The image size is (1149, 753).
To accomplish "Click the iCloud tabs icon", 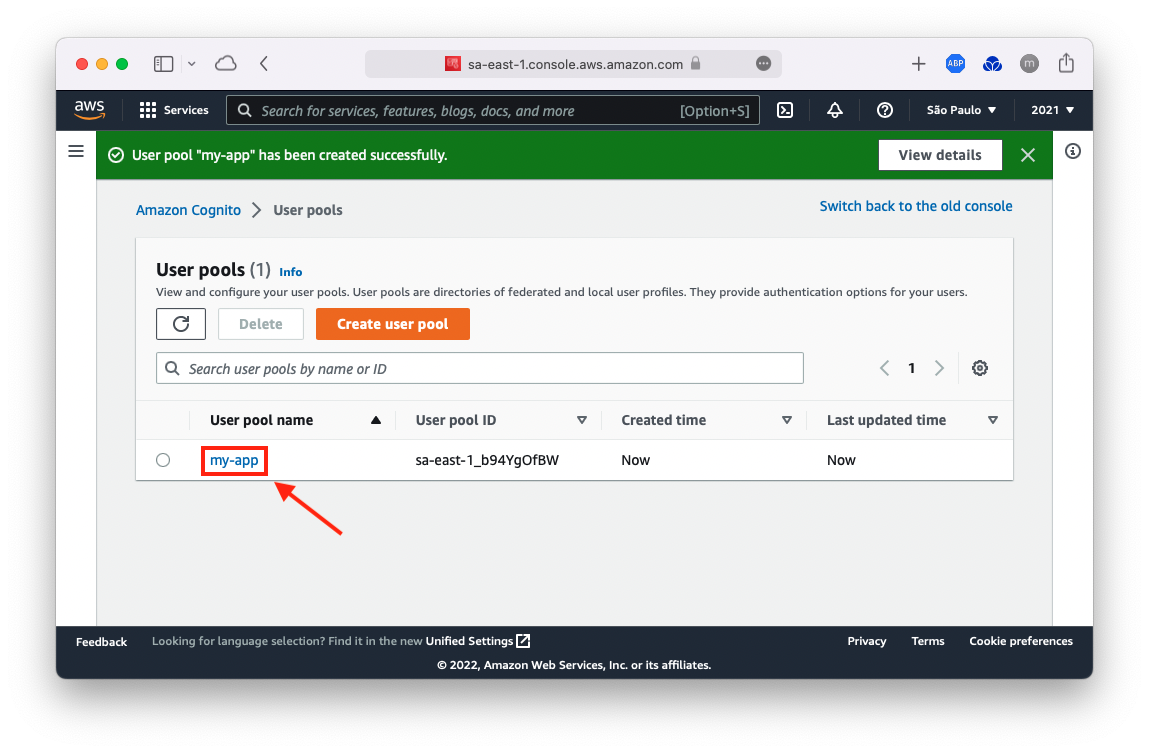I will [226, 64].
